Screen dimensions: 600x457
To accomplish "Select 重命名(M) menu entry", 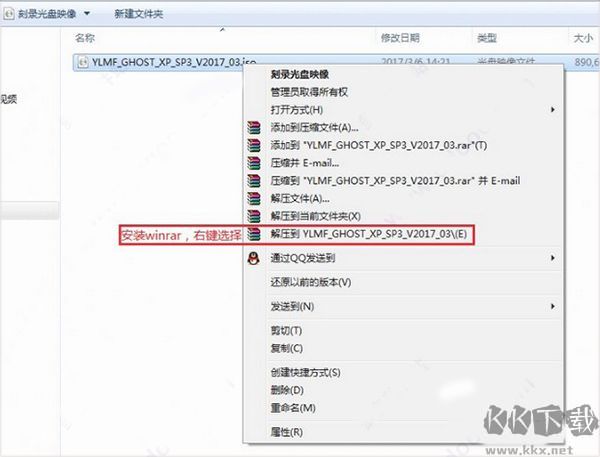I will coord(293,408).
